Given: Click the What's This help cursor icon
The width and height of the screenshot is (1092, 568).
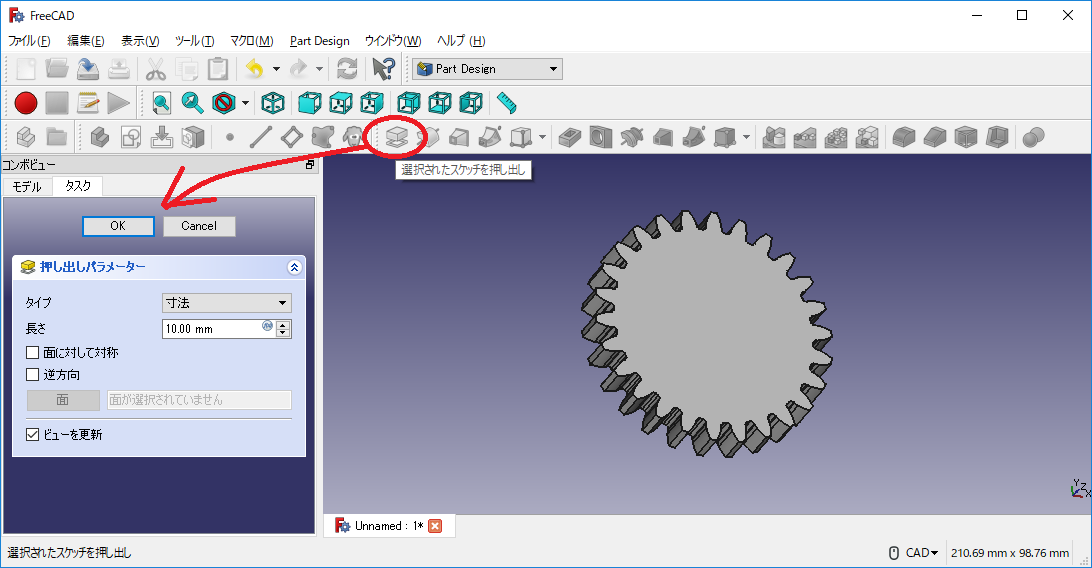Looking at the screenshot, I should point(383,69).
